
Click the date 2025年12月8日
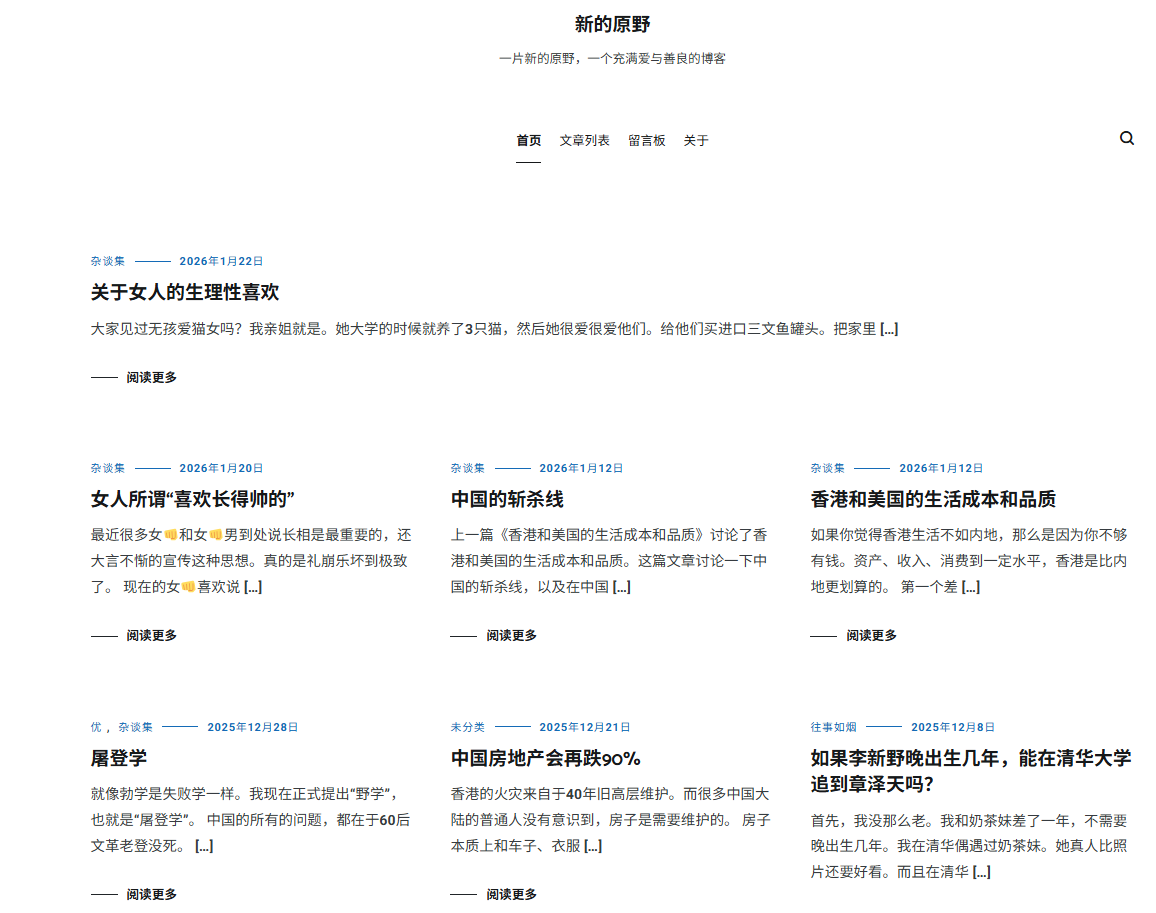(x=952, y=728)
